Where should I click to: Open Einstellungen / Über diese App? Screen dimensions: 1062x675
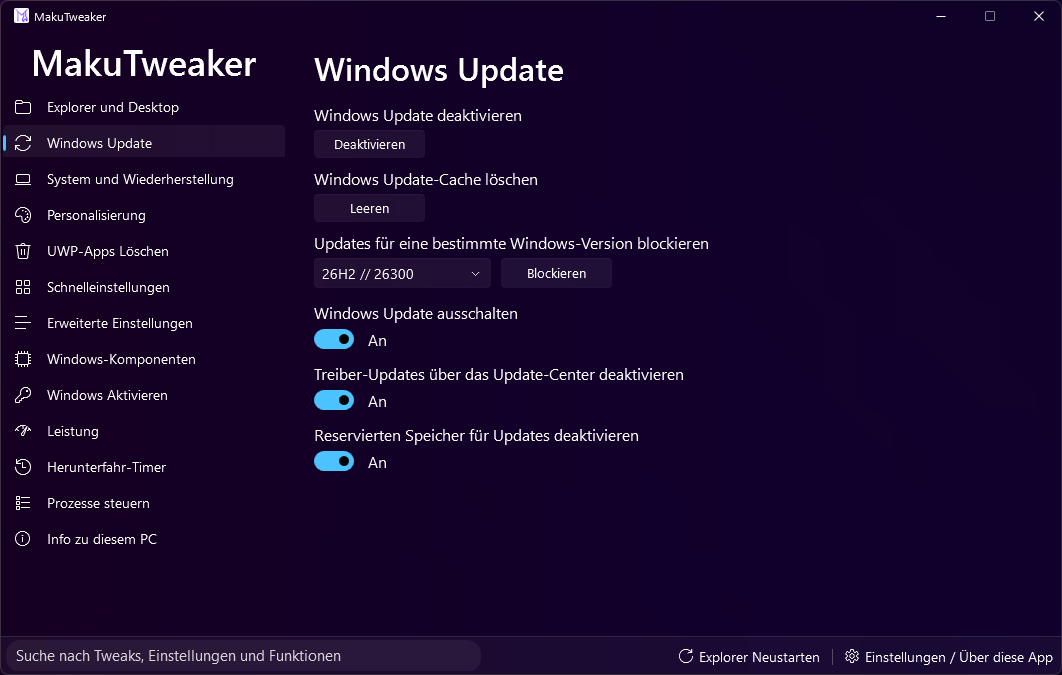tap(949, 657)
